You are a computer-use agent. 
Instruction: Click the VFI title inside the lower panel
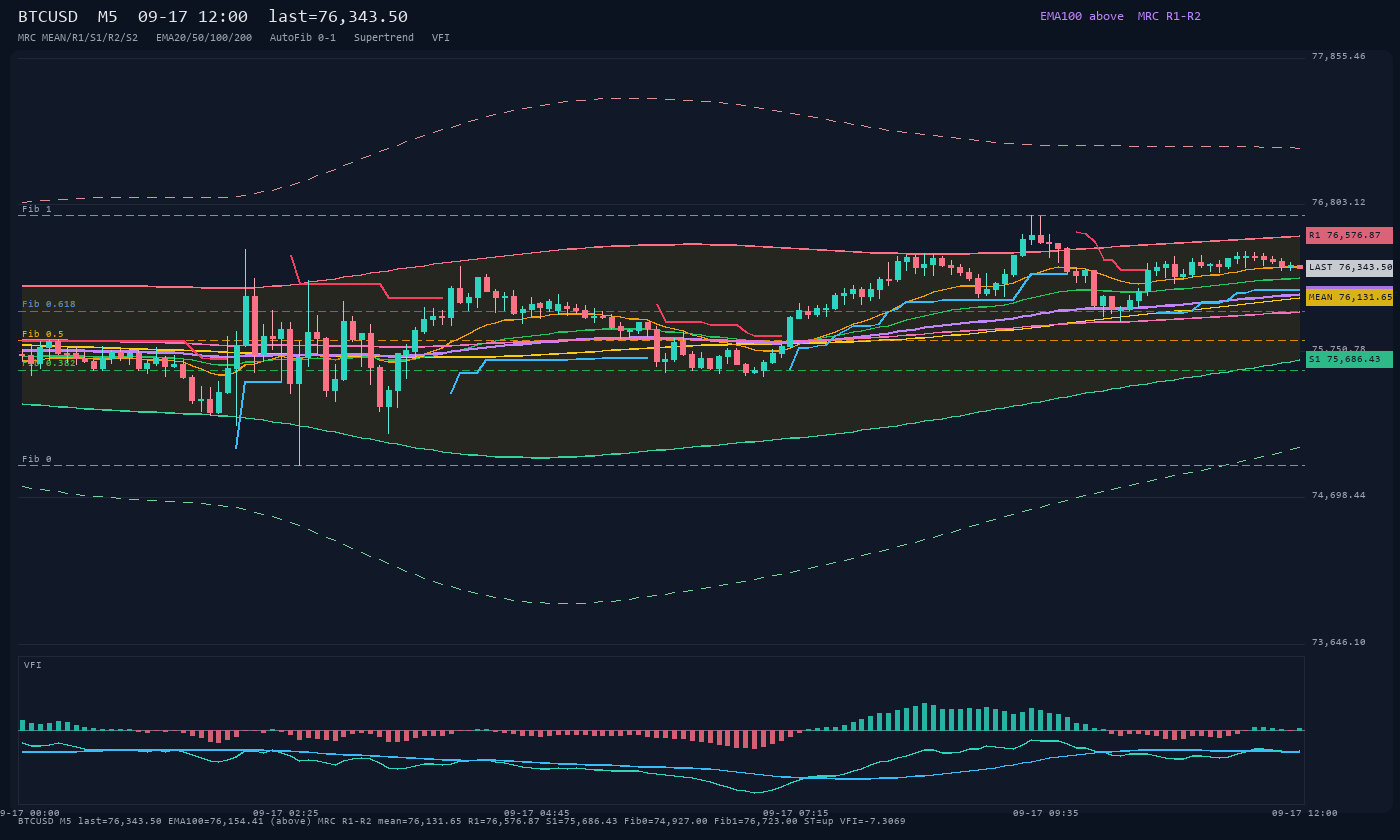(x=33, y=665)
